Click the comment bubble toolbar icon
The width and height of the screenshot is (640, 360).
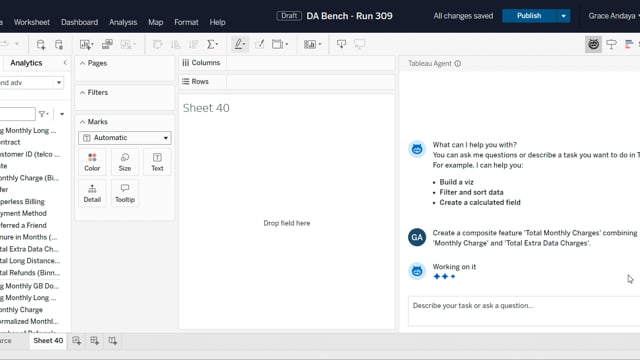(x=360, y=44)
